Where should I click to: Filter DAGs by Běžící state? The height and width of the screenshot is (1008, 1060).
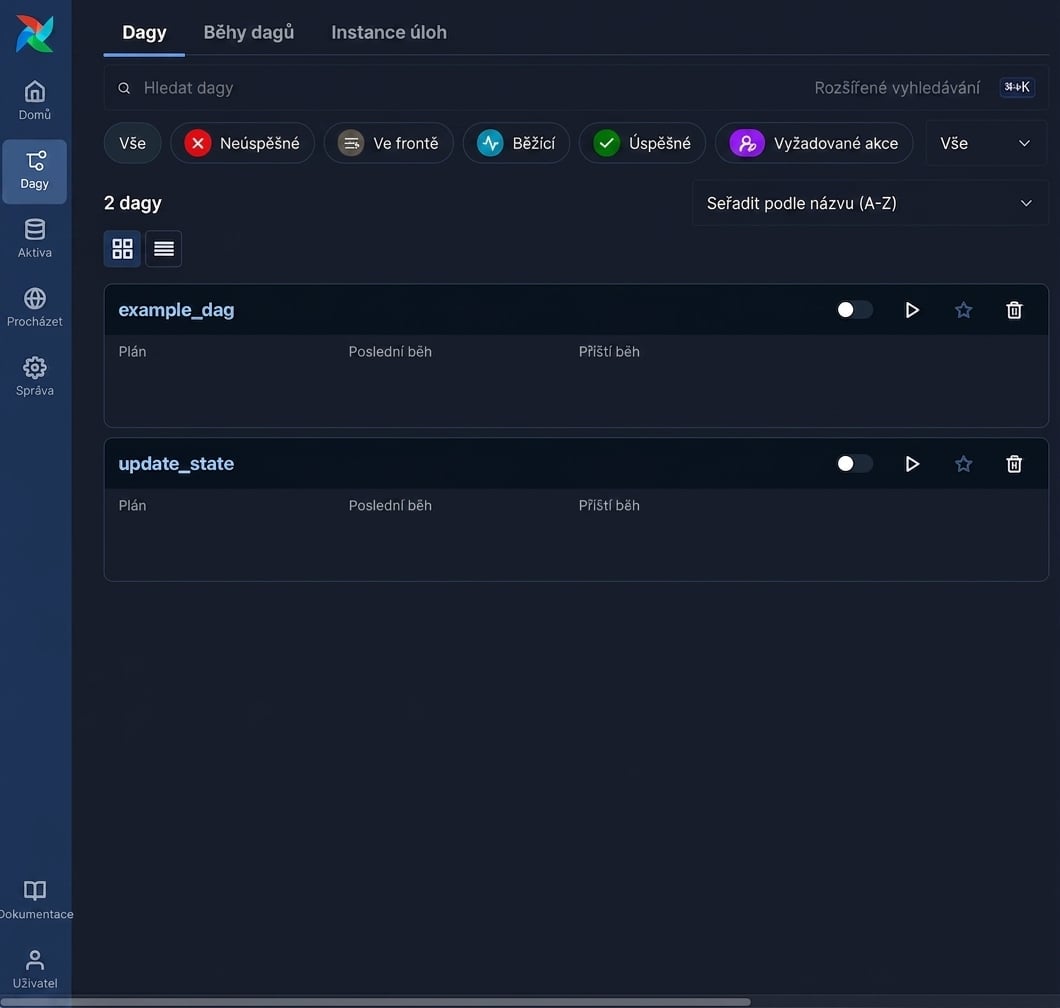[x=516, y=143]
